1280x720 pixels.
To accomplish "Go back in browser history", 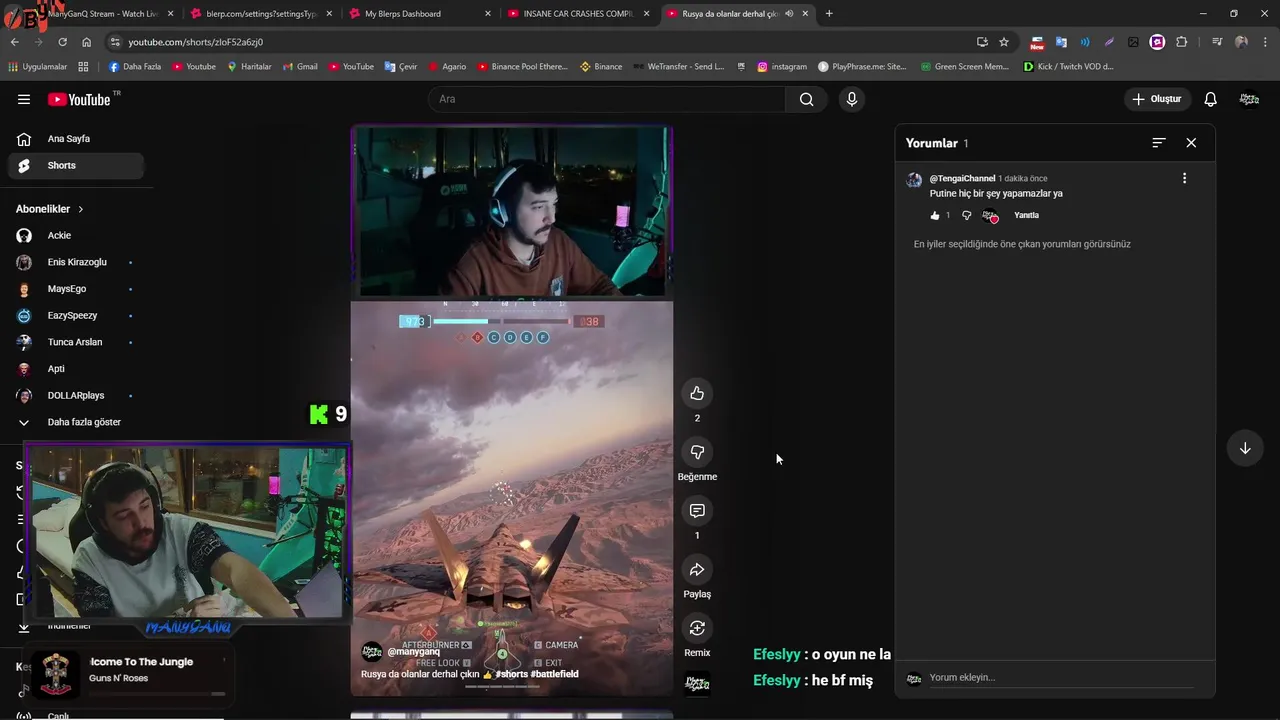I will [x=14, y=42].
